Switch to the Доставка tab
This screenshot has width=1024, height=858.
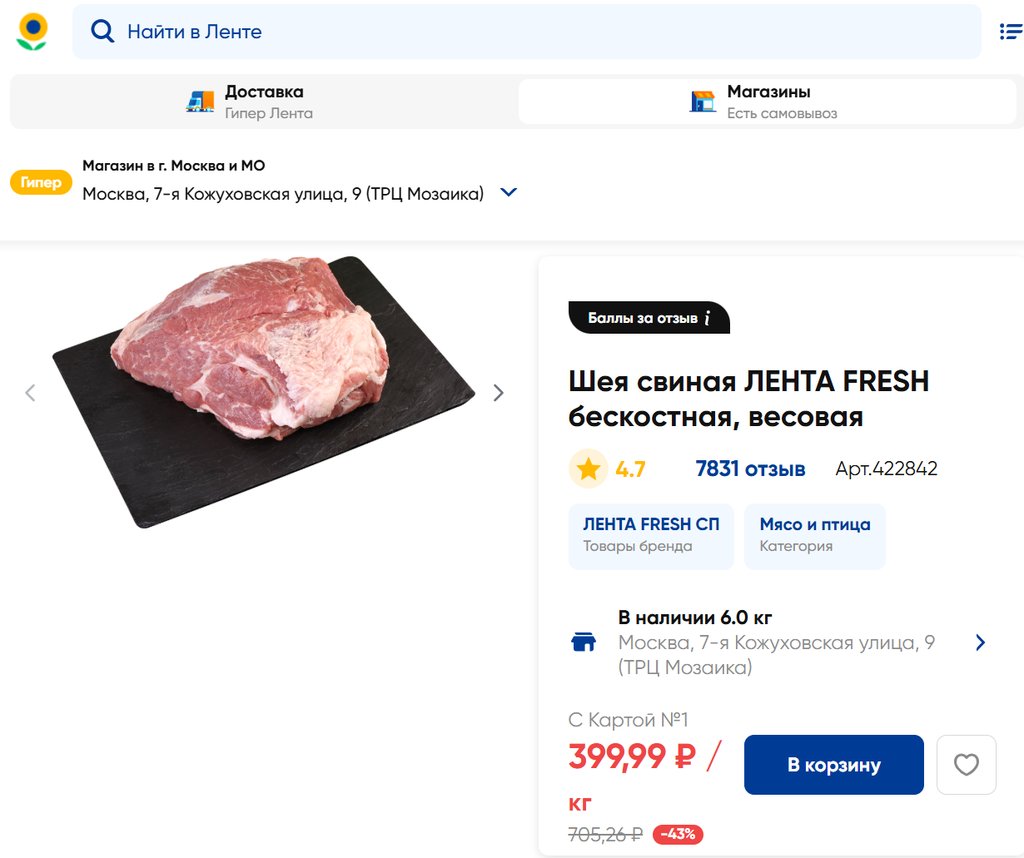[263, 101]
